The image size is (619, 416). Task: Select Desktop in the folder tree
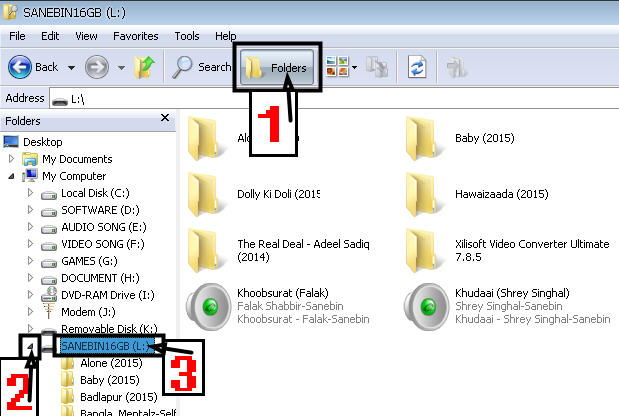pos(43,142)
